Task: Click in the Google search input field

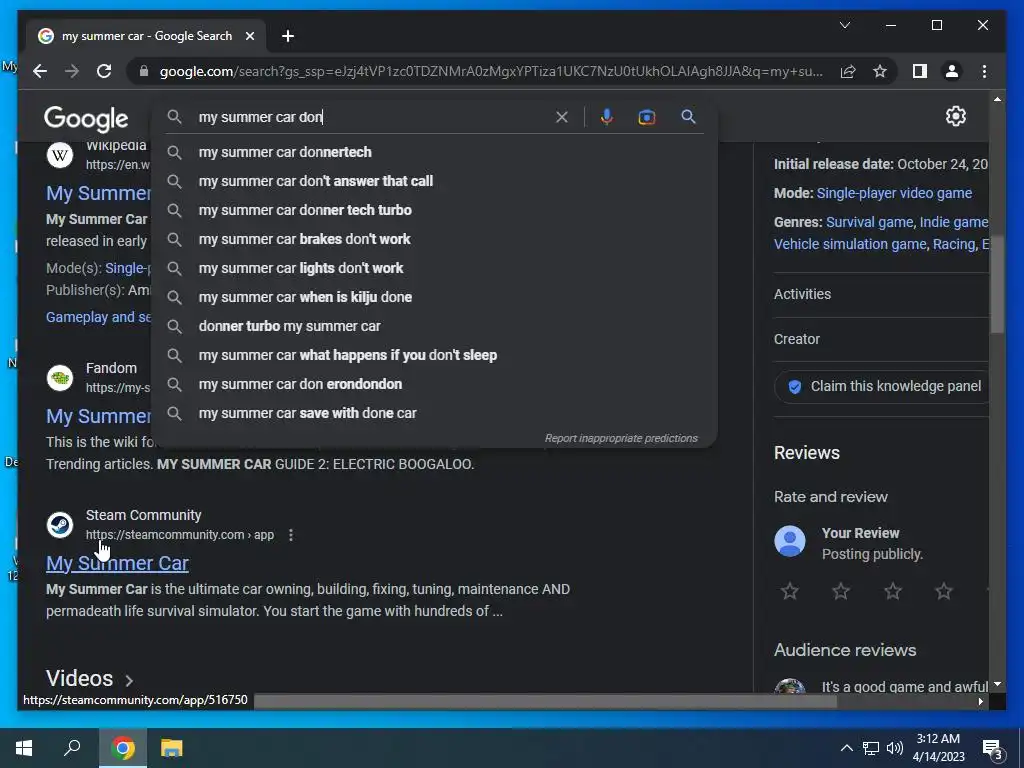Action: (372, 118)
